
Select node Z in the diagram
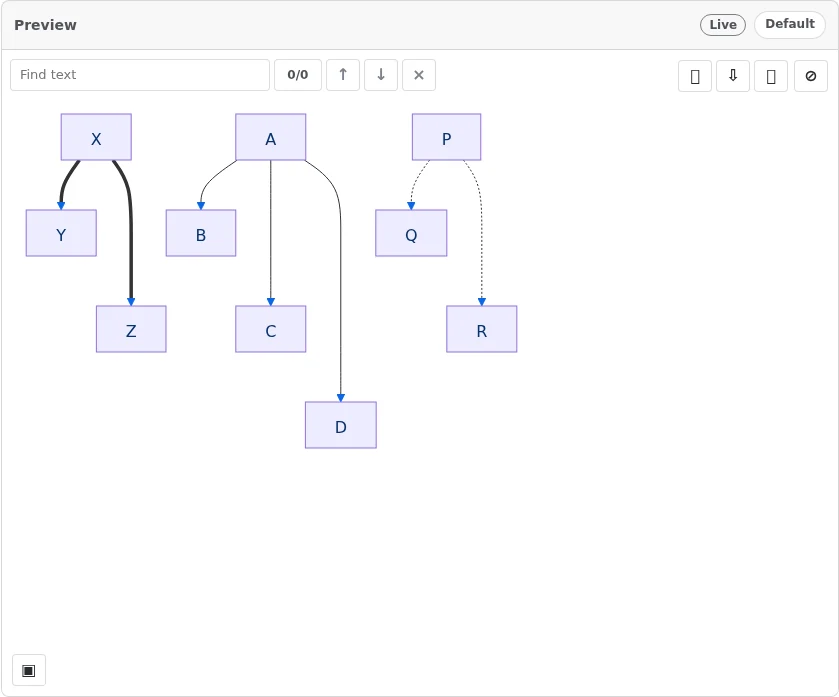click(x=131, y=329)
